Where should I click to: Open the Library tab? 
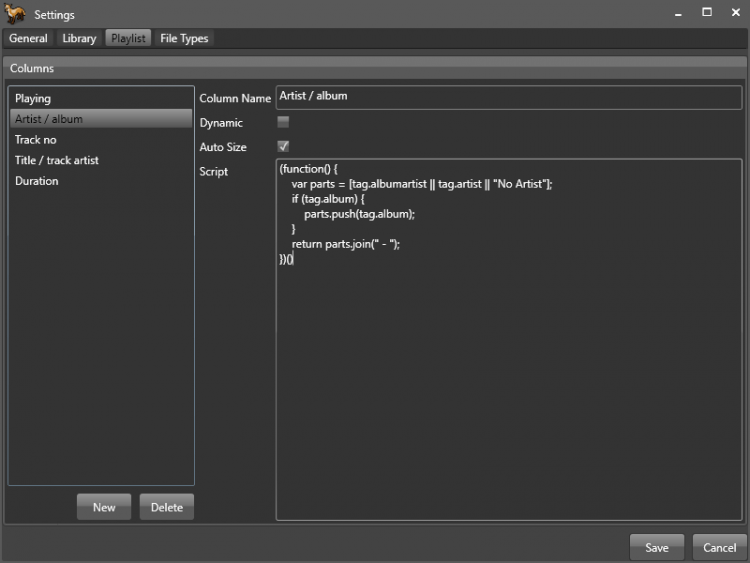point(79,38)
